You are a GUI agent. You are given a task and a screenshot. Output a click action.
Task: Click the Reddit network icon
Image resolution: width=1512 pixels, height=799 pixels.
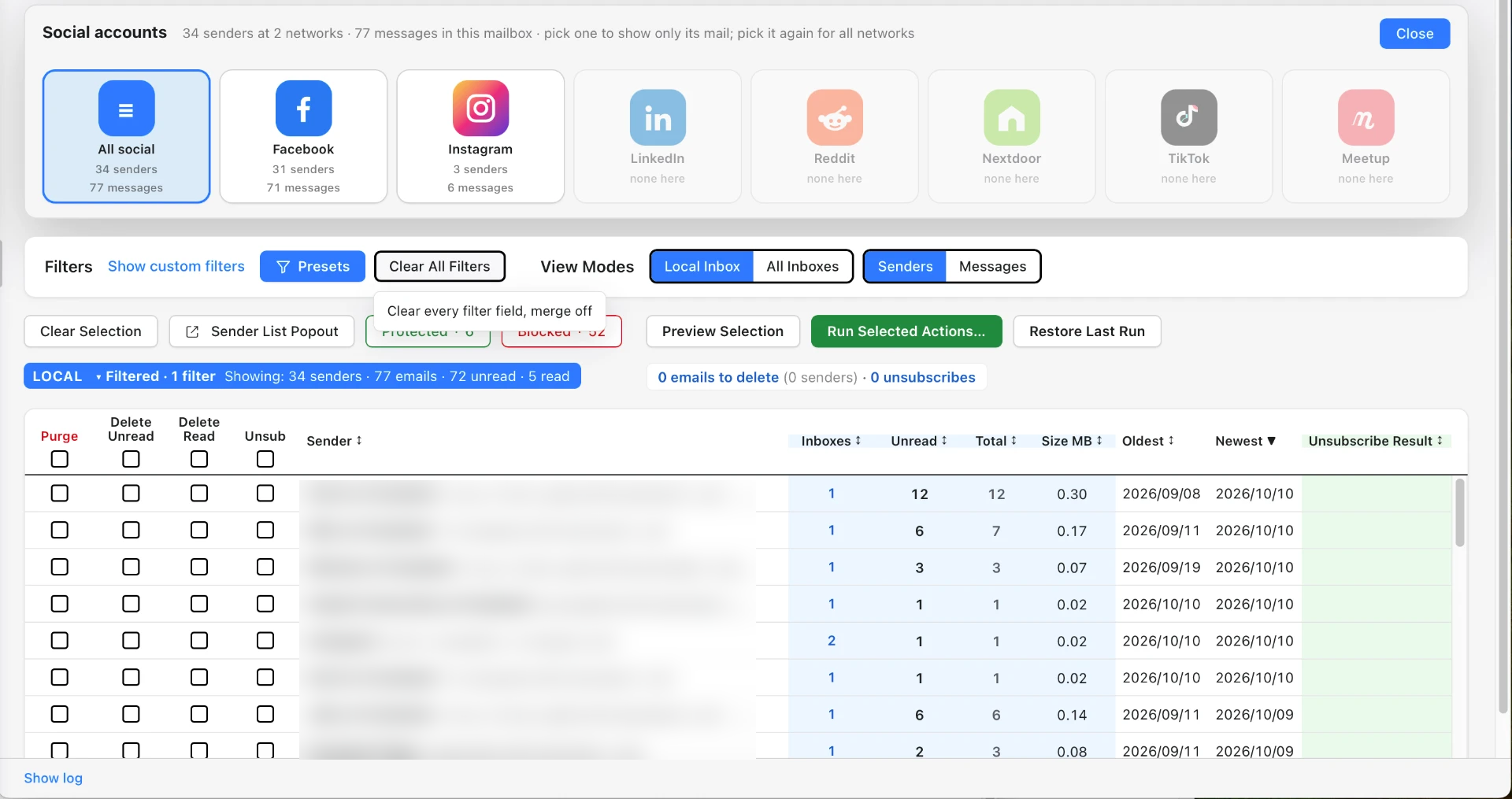[x=835, y=117]
